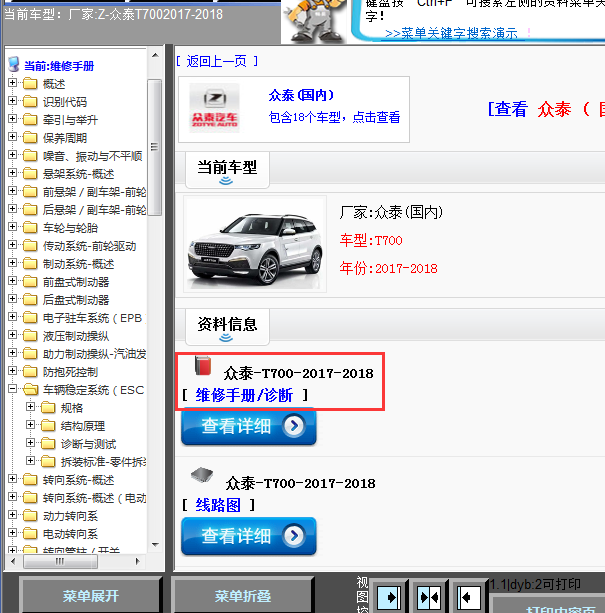
Task: Click the 识别代码 folder icon
Action: [30, 102]
